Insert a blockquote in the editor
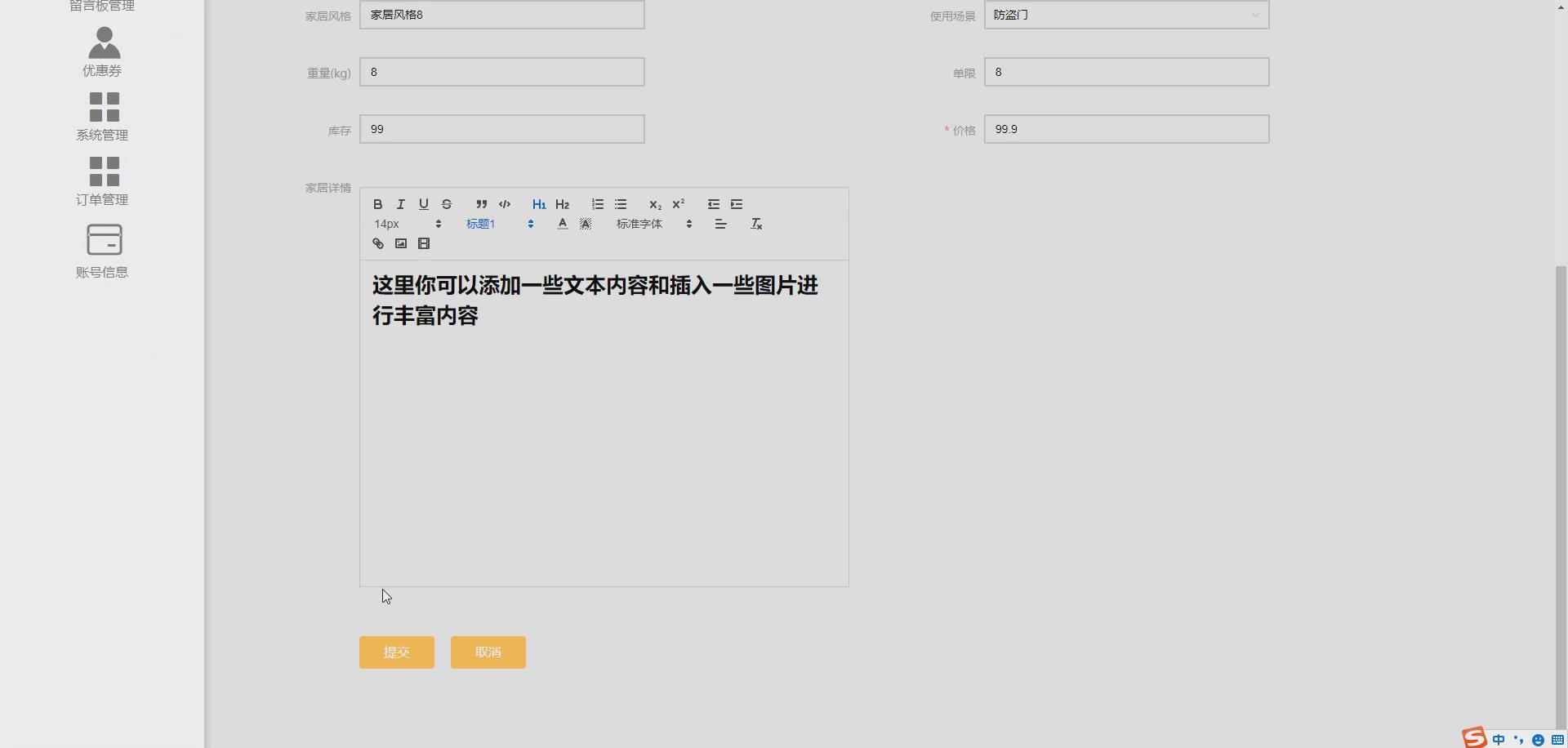The image size is (1568, 748). [481, 204]
